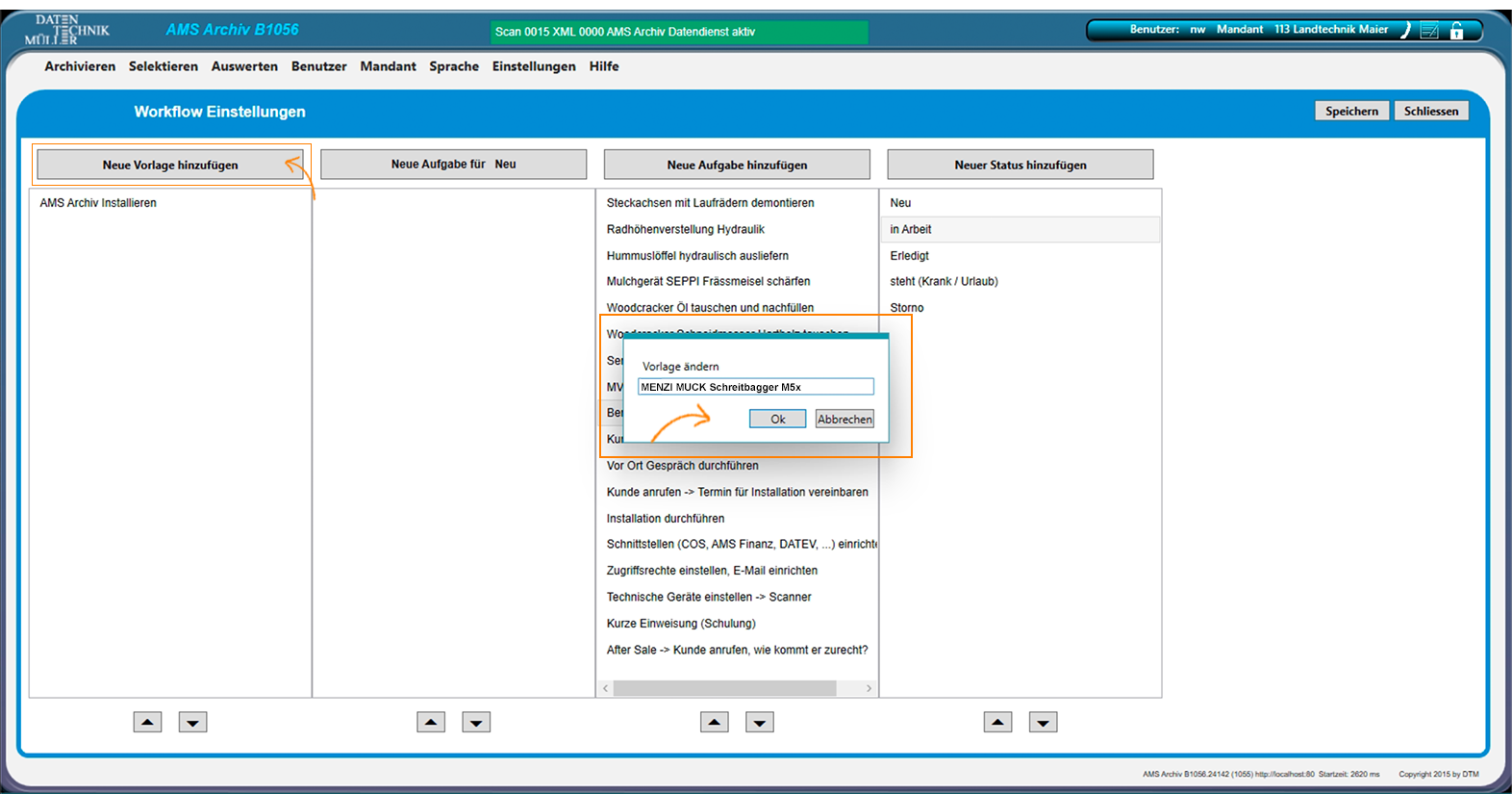
Task: Click Neuer Status hinzufügen button
Action: click(x=1020, y=165)
